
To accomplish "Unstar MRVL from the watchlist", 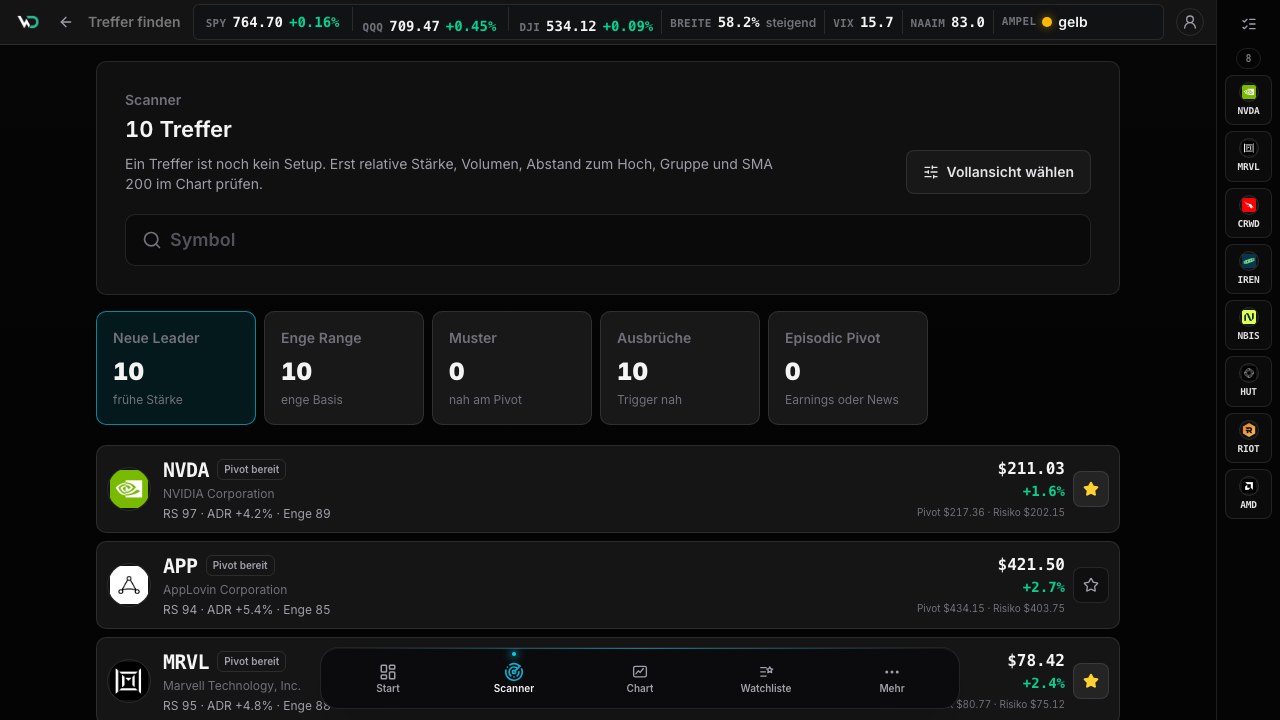I will [1091, 681].
